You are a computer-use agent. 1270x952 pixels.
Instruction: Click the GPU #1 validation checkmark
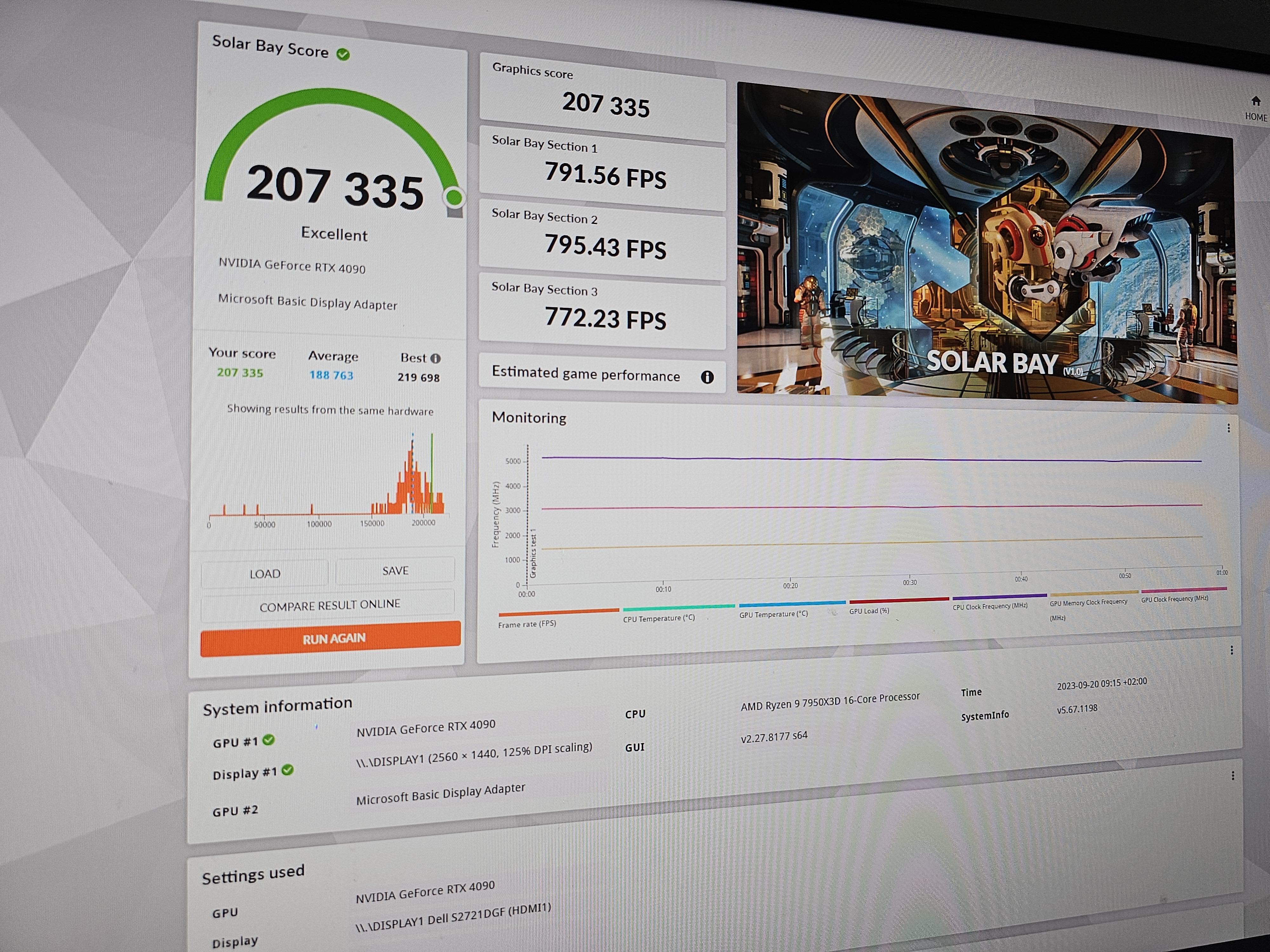click(x=268, y=740)
